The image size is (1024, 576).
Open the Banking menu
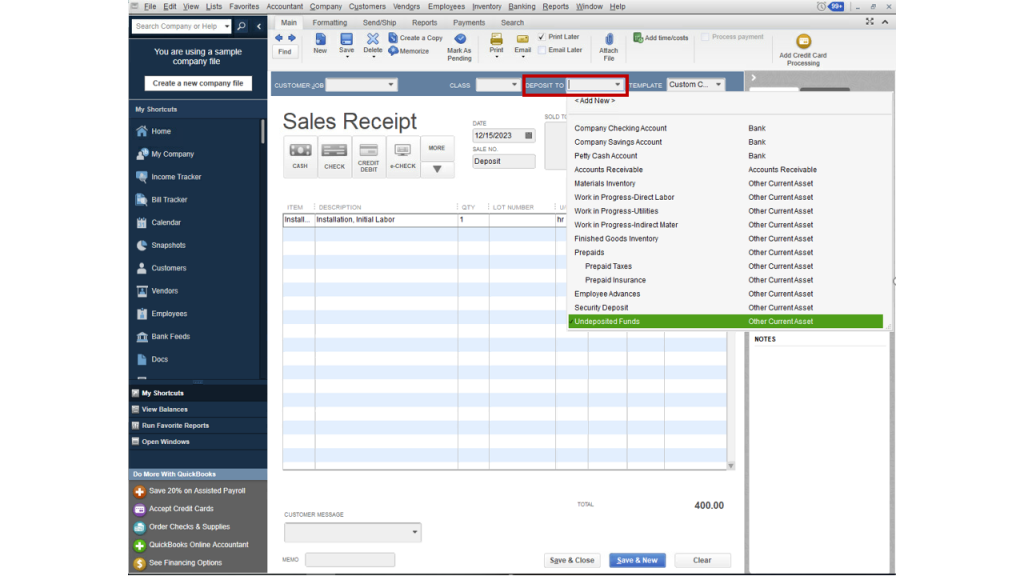point(521,7)
